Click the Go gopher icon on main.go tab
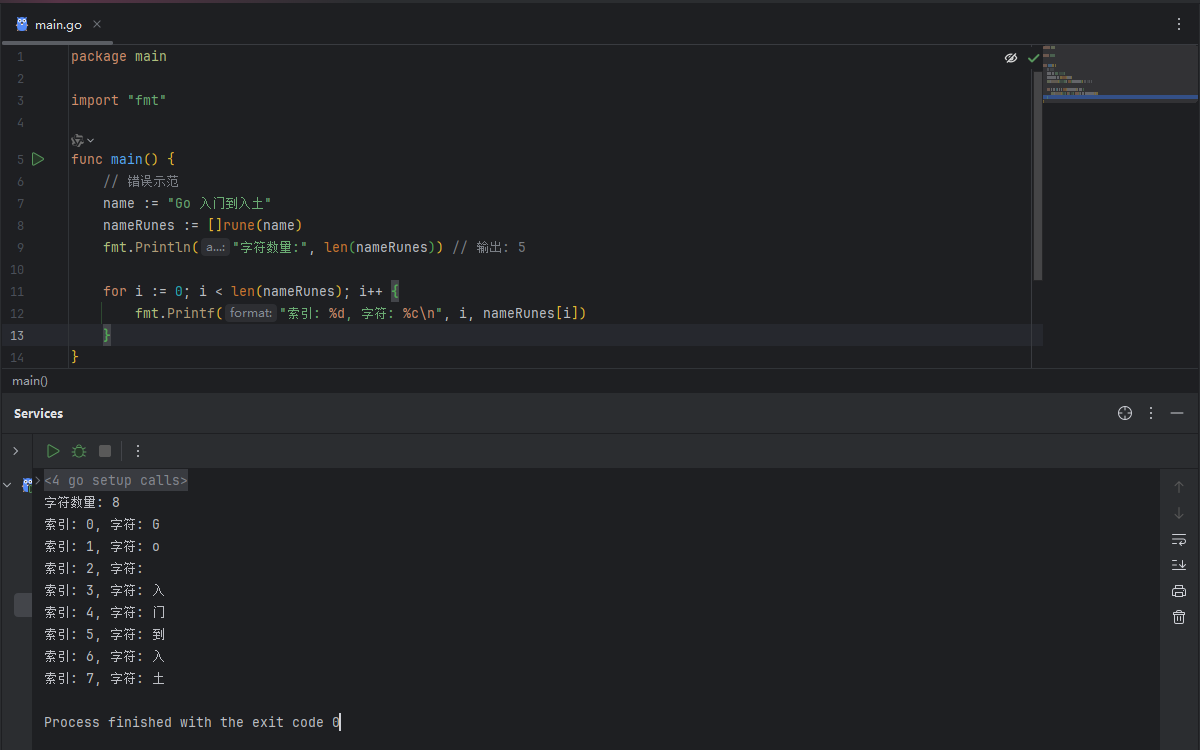Image resolution: width=1200 pixels, height=750 pixels. [22, 24]
